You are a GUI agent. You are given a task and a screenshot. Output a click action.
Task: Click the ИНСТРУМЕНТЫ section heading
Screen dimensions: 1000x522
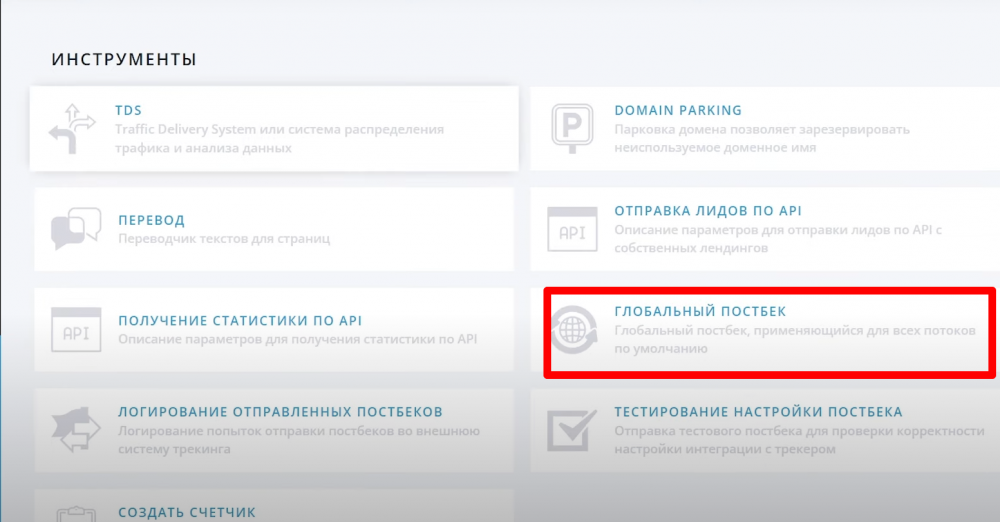tap(124, 59)
